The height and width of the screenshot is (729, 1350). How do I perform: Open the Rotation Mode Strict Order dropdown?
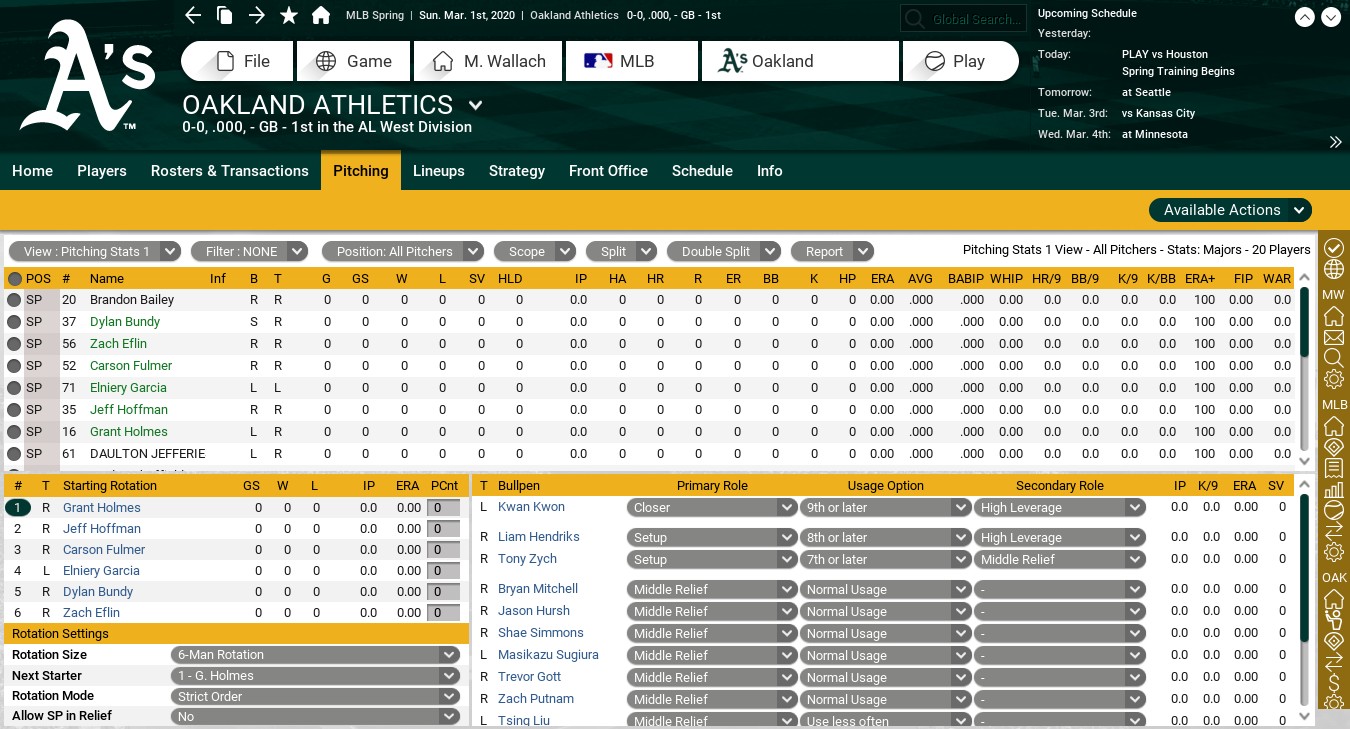[x=315, y=697]
